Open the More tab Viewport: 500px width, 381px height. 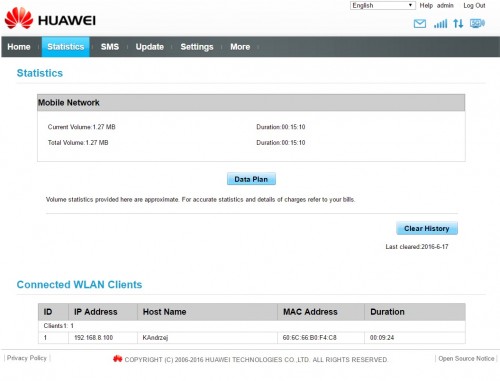point(240,47)
